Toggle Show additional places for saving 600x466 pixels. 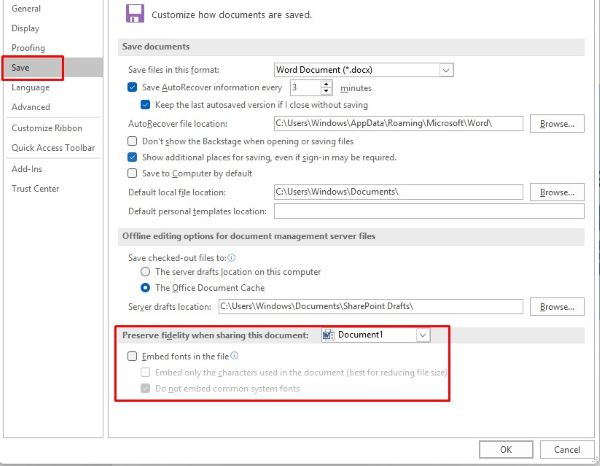coord(132,157)
